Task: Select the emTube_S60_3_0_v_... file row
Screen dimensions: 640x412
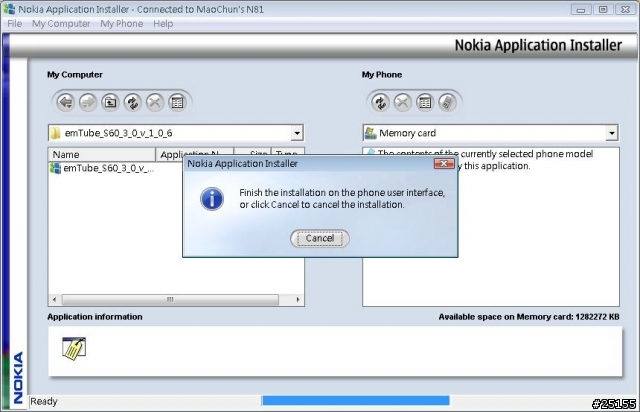Action: (x=102, y=168)
